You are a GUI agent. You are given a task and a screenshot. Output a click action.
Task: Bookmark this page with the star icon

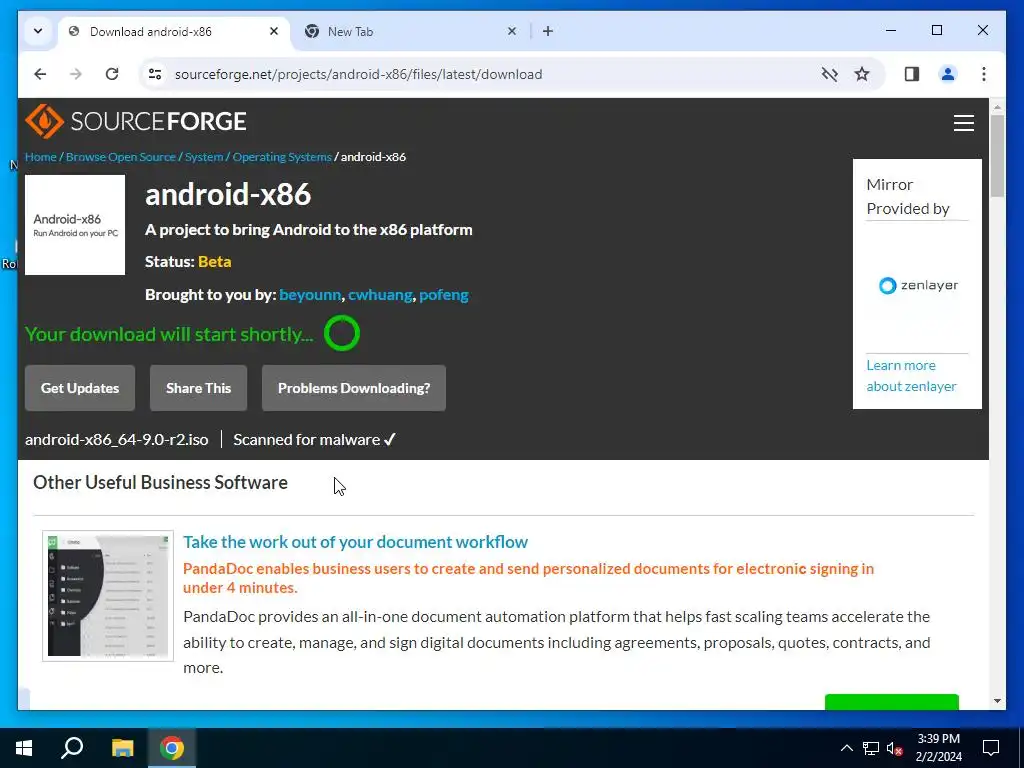pos(862,74)
